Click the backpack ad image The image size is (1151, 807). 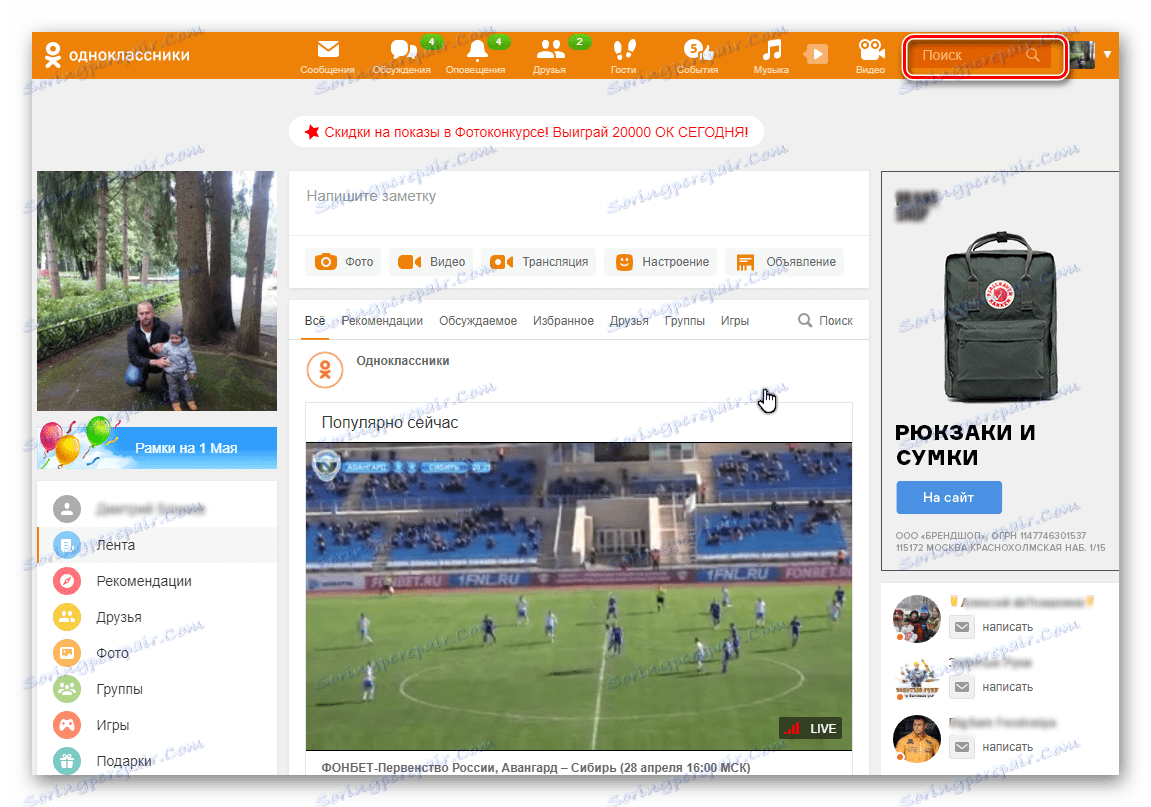pos(1000,317)
